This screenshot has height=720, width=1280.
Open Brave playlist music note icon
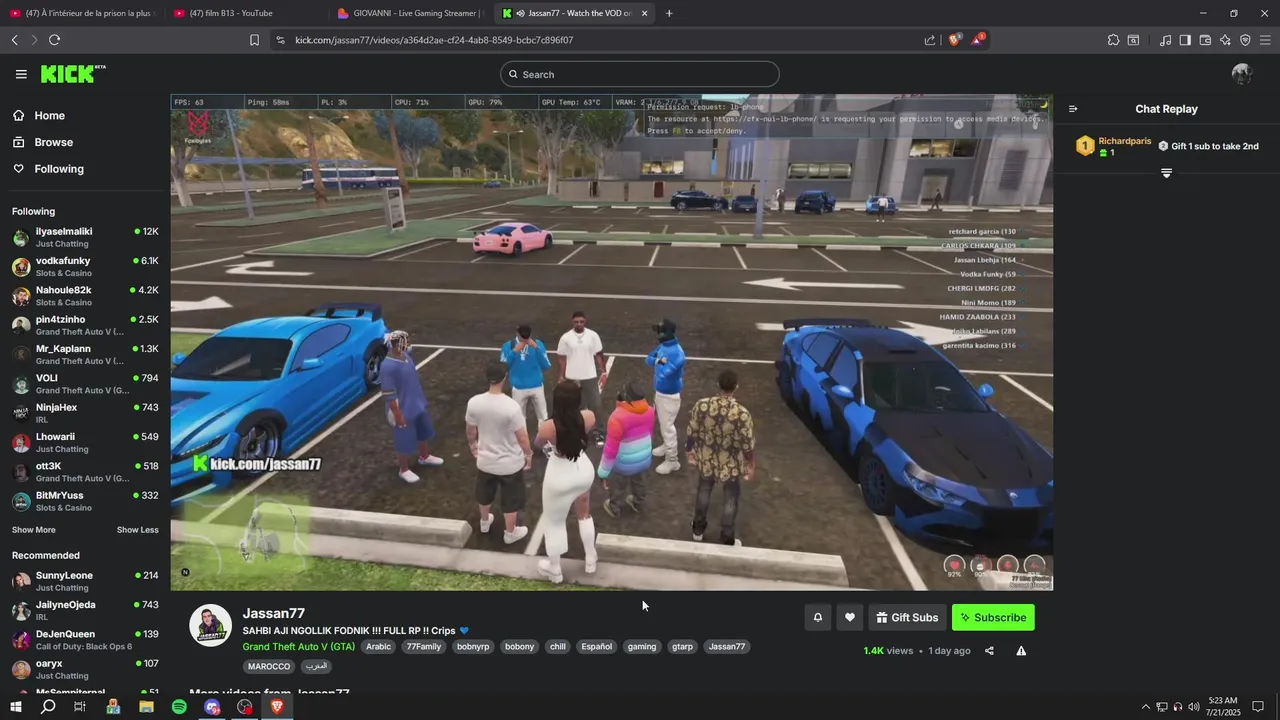tap(1165, 40)
